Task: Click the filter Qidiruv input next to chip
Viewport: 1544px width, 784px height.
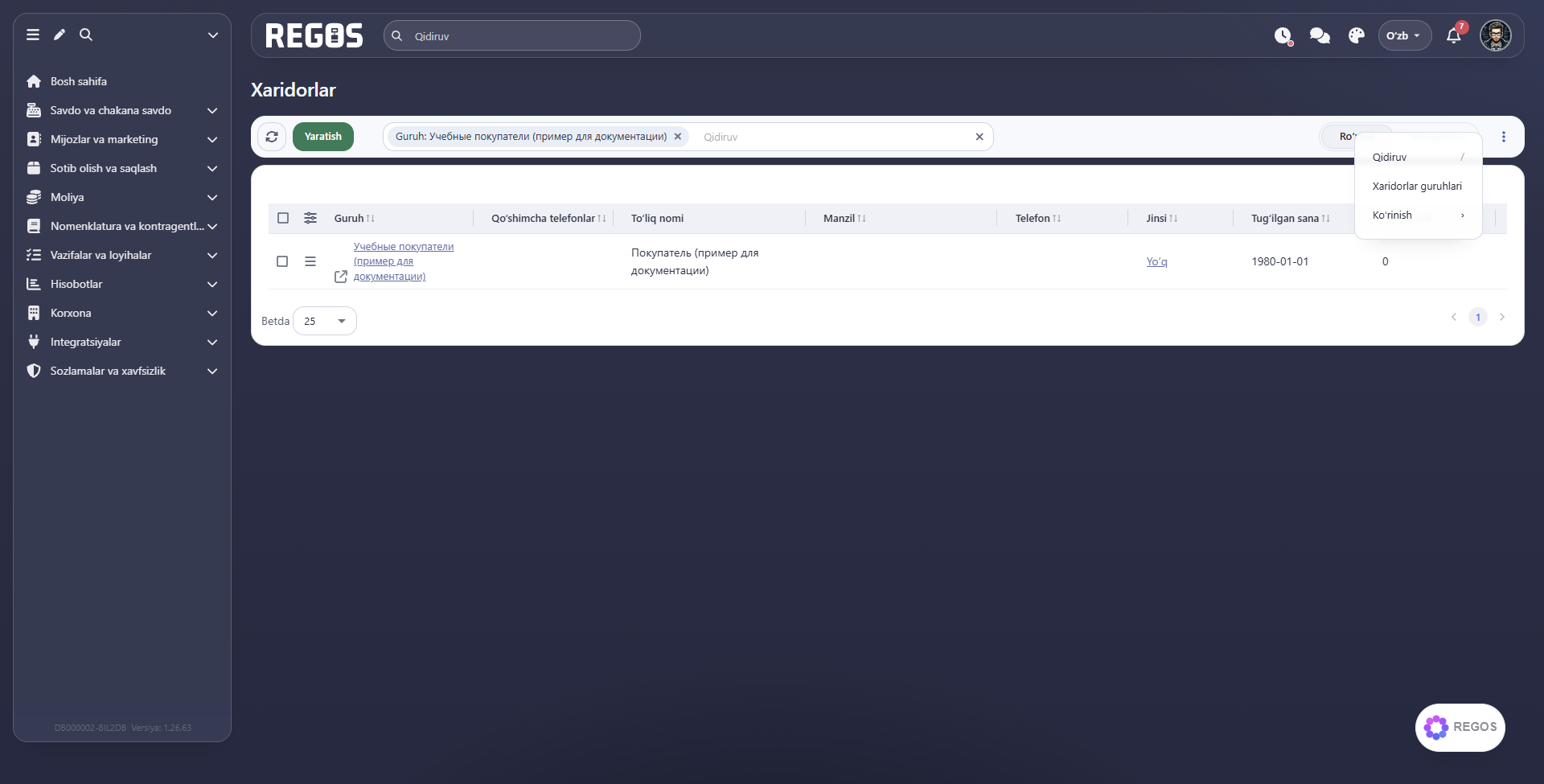Action: point(833,137)
